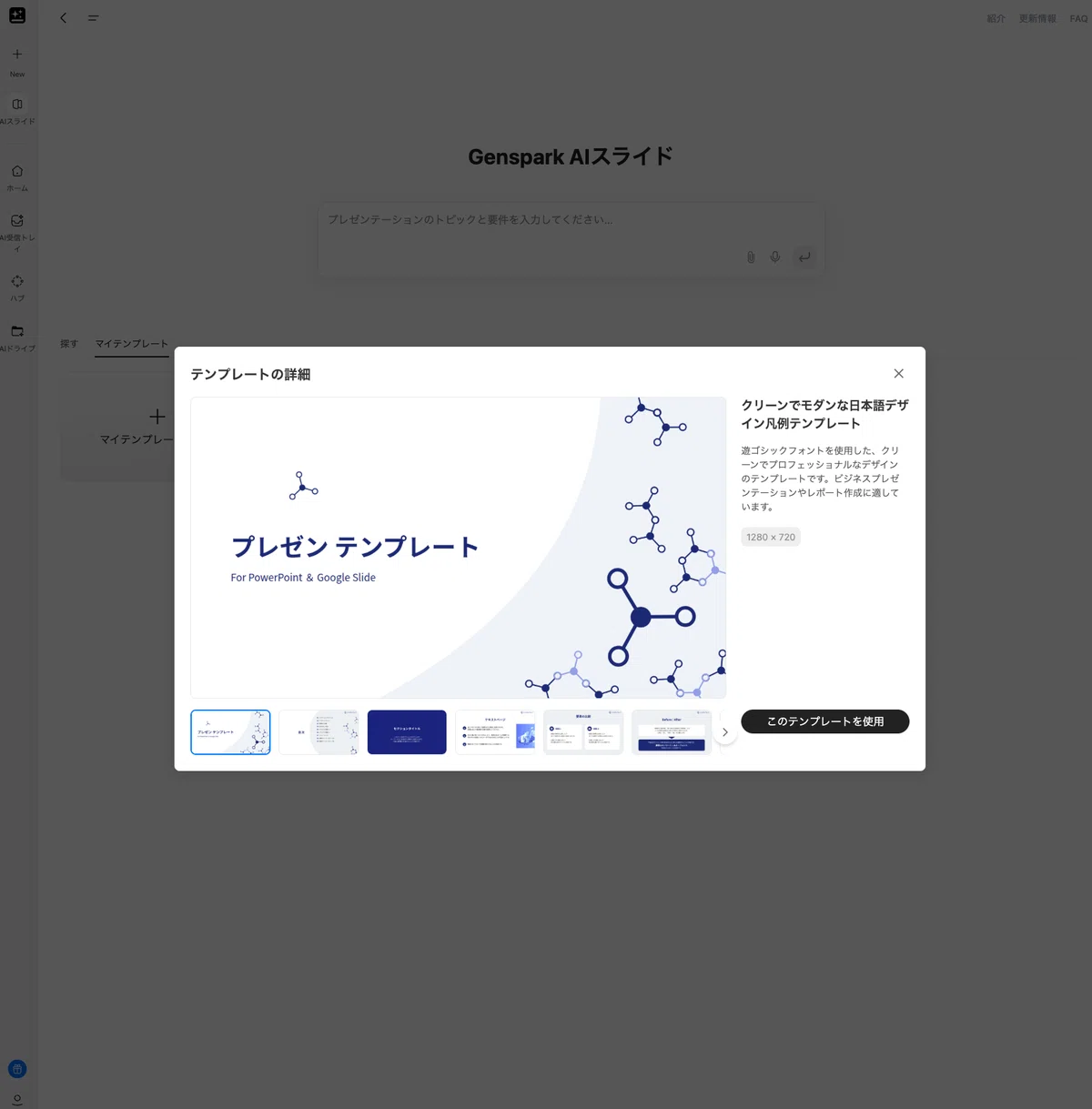
Task: Click the blue gift icon at bottom left
Action: coord(17,1069)
